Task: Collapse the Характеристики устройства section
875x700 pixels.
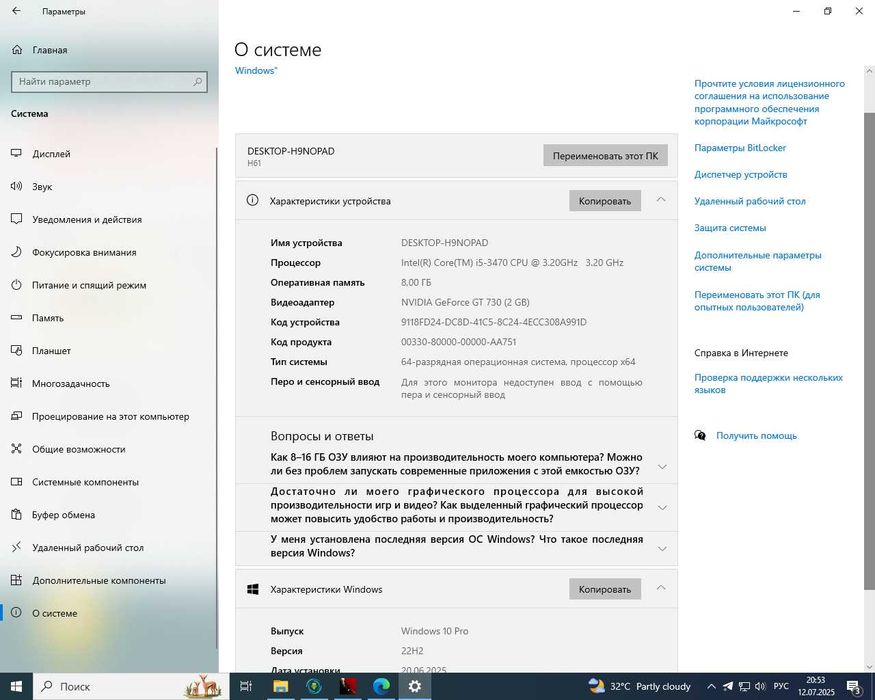Action: tap(661, 200)
